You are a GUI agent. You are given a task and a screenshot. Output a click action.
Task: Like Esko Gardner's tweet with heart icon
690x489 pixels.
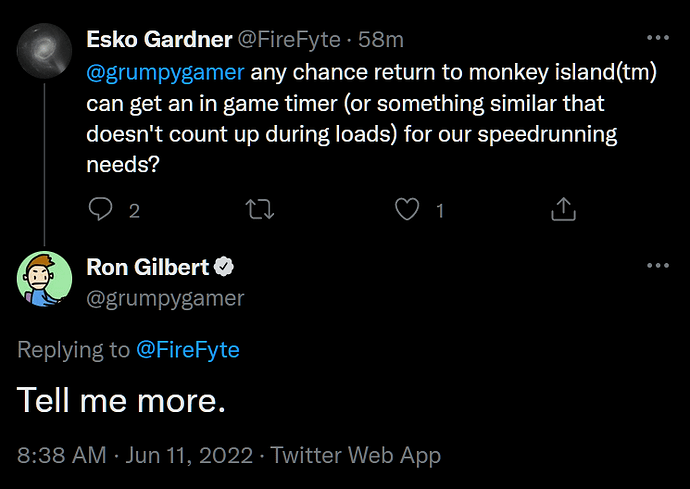[x=407, y=209]
